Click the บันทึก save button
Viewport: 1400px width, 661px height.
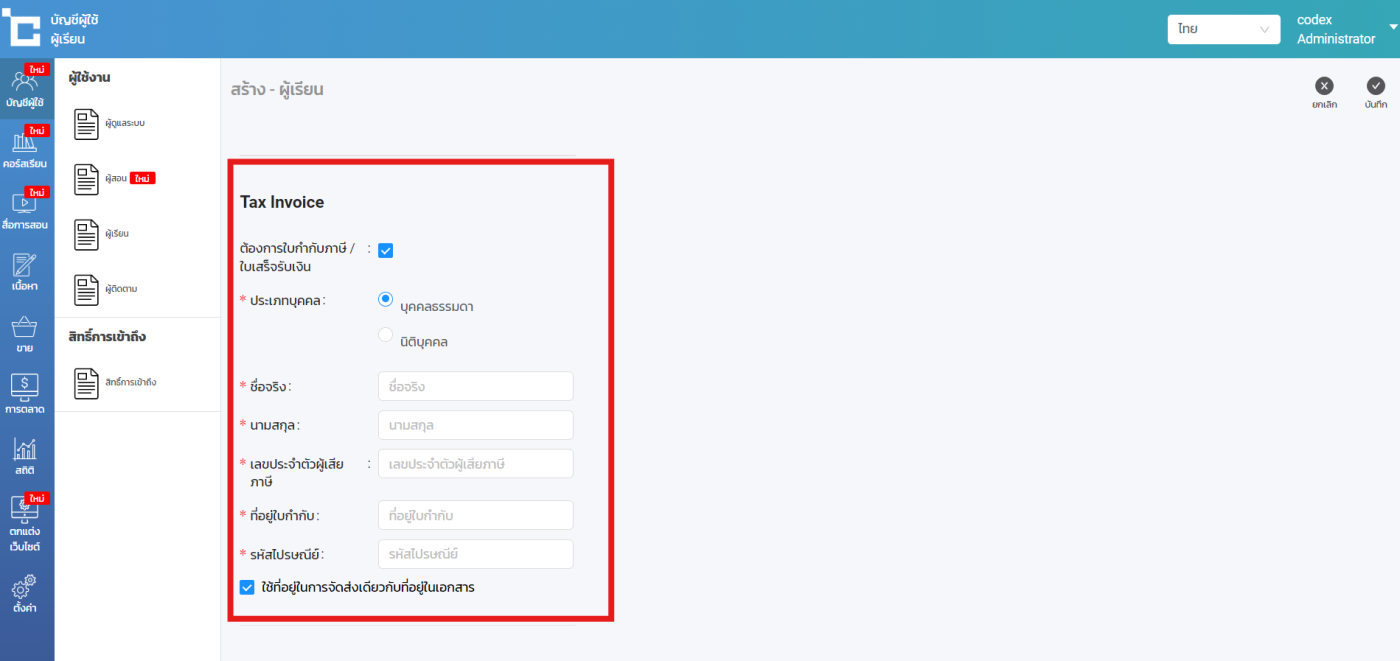pos(1376,93)
